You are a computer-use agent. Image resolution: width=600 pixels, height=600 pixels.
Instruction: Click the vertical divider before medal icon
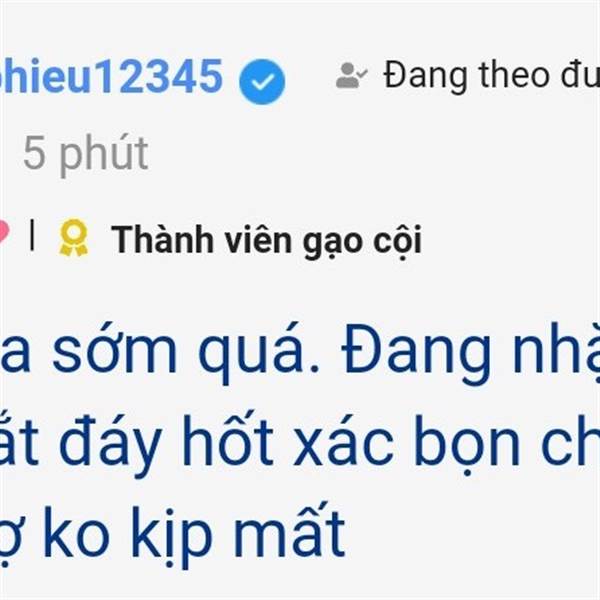[32, 235]
